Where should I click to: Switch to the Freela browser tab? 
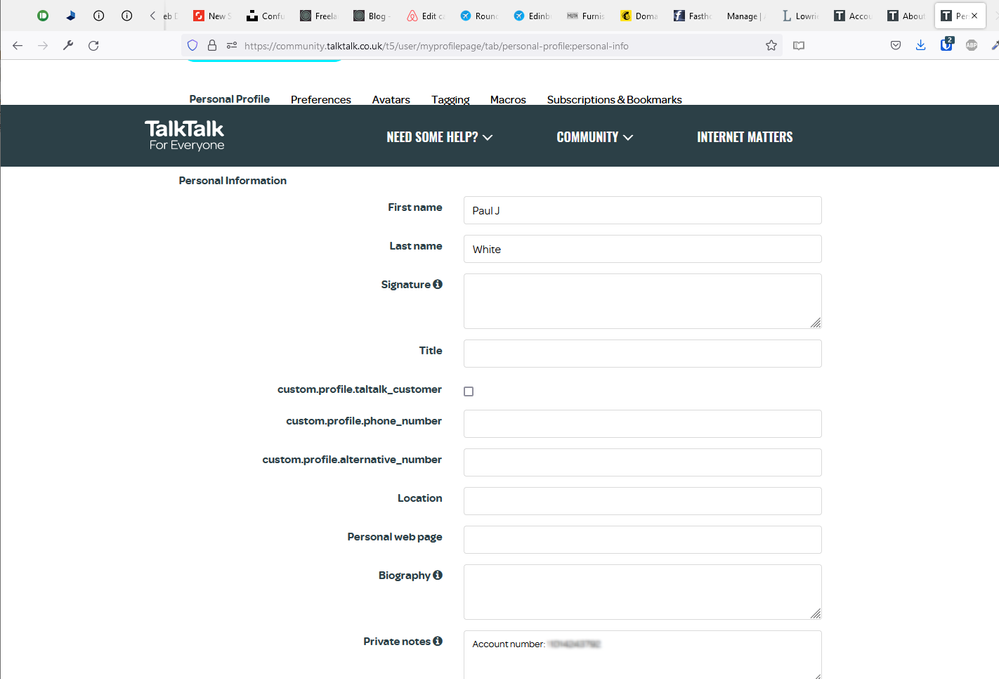coord(319,16)
